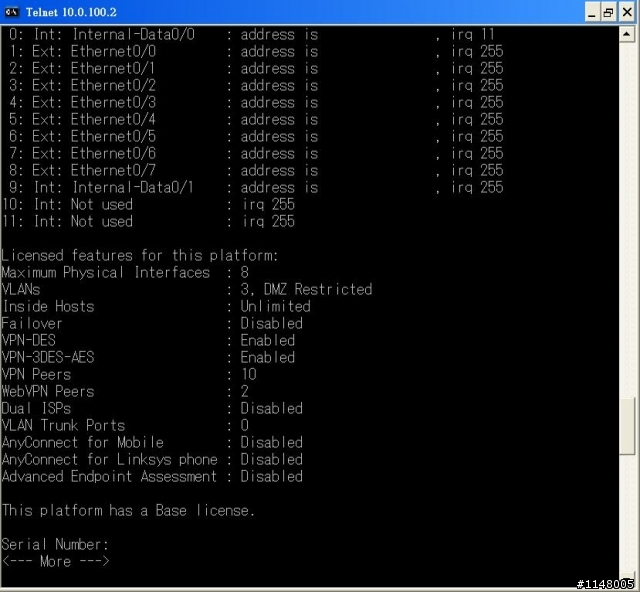Click the '10: Int: Not used' line
Image resolution: width=640 pixels, height=592 pixels.
point(149,204)
